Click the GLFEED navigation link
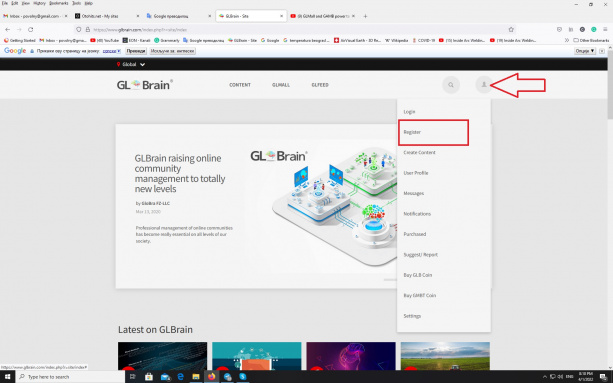The width and height of the screenshot is (613, 383). 320,85
